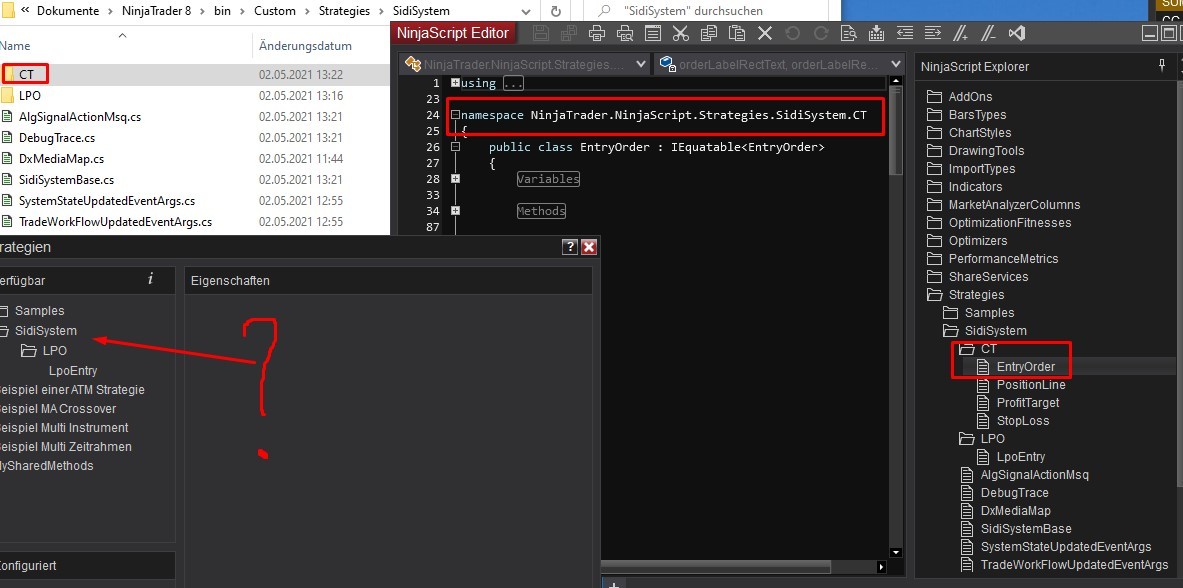
Task: Click the info i icon beside Verfügbar
Action: [x=150, y=279]
